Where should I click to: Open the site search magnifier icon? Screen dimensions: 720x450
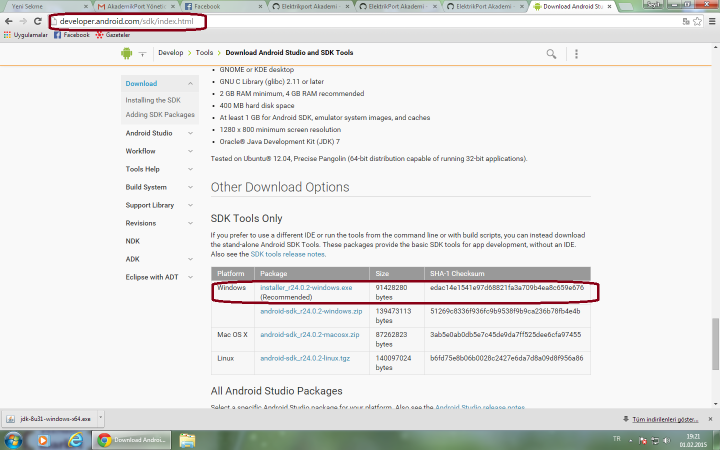(x=551, y=54)
